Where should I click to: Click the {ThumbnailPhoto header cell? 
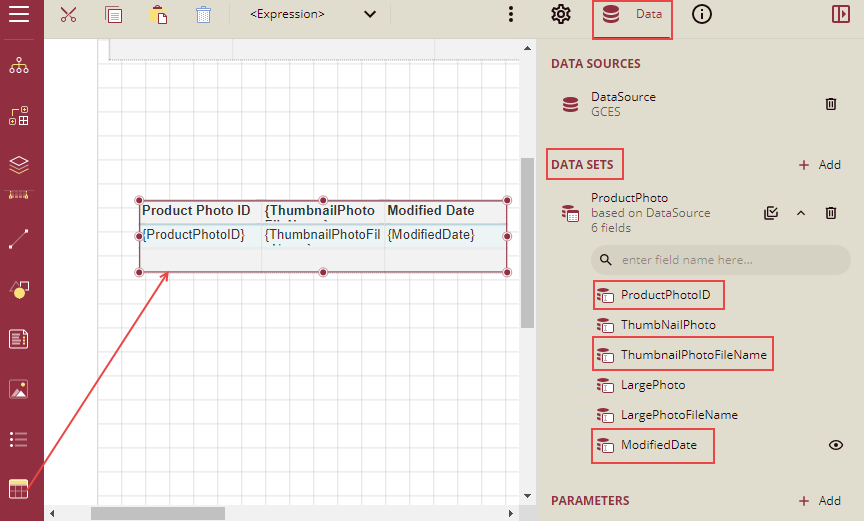click(323, 211)
